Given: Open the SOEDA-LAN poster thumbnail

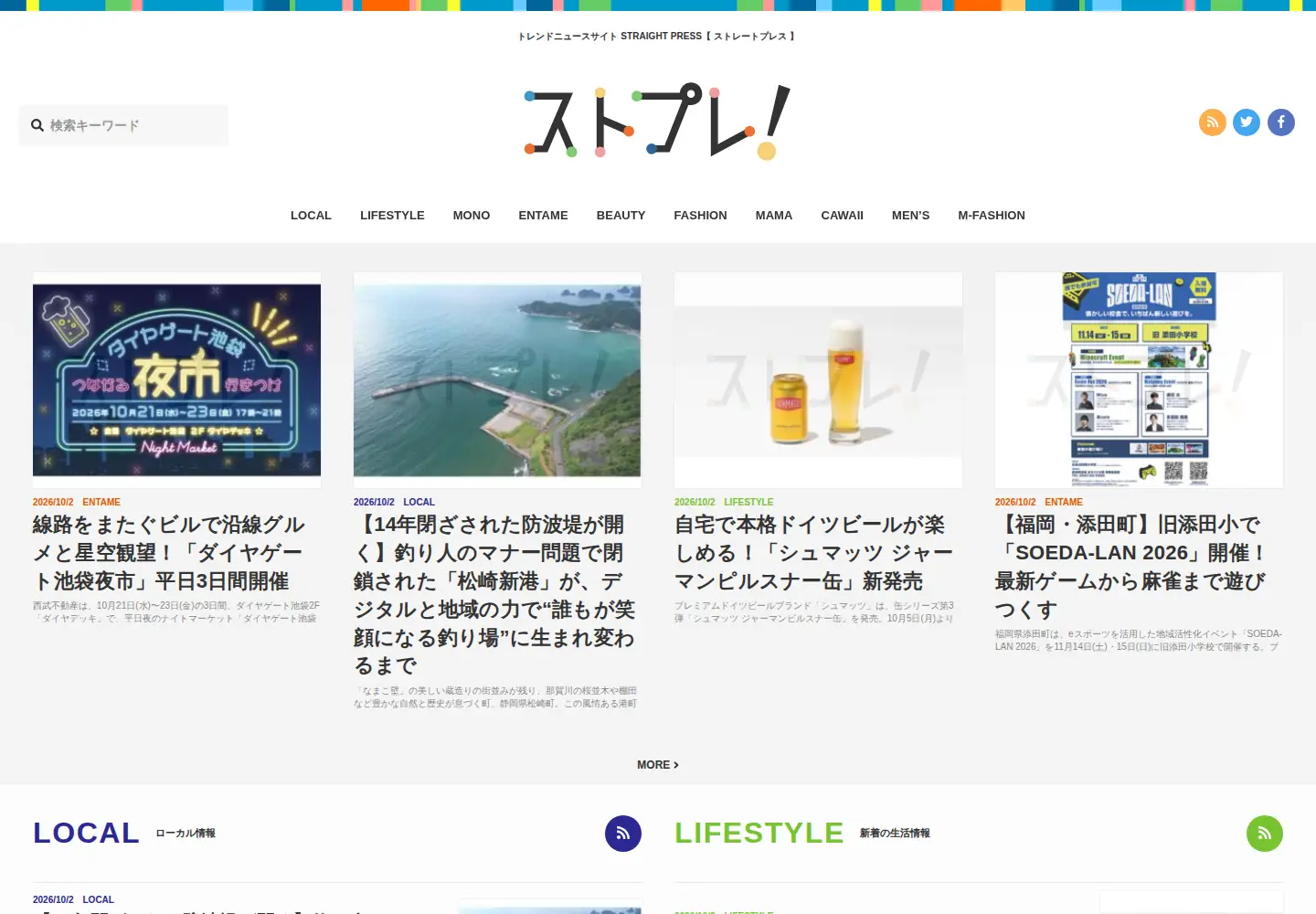Looking at the screenshot, I should 1139,380.
